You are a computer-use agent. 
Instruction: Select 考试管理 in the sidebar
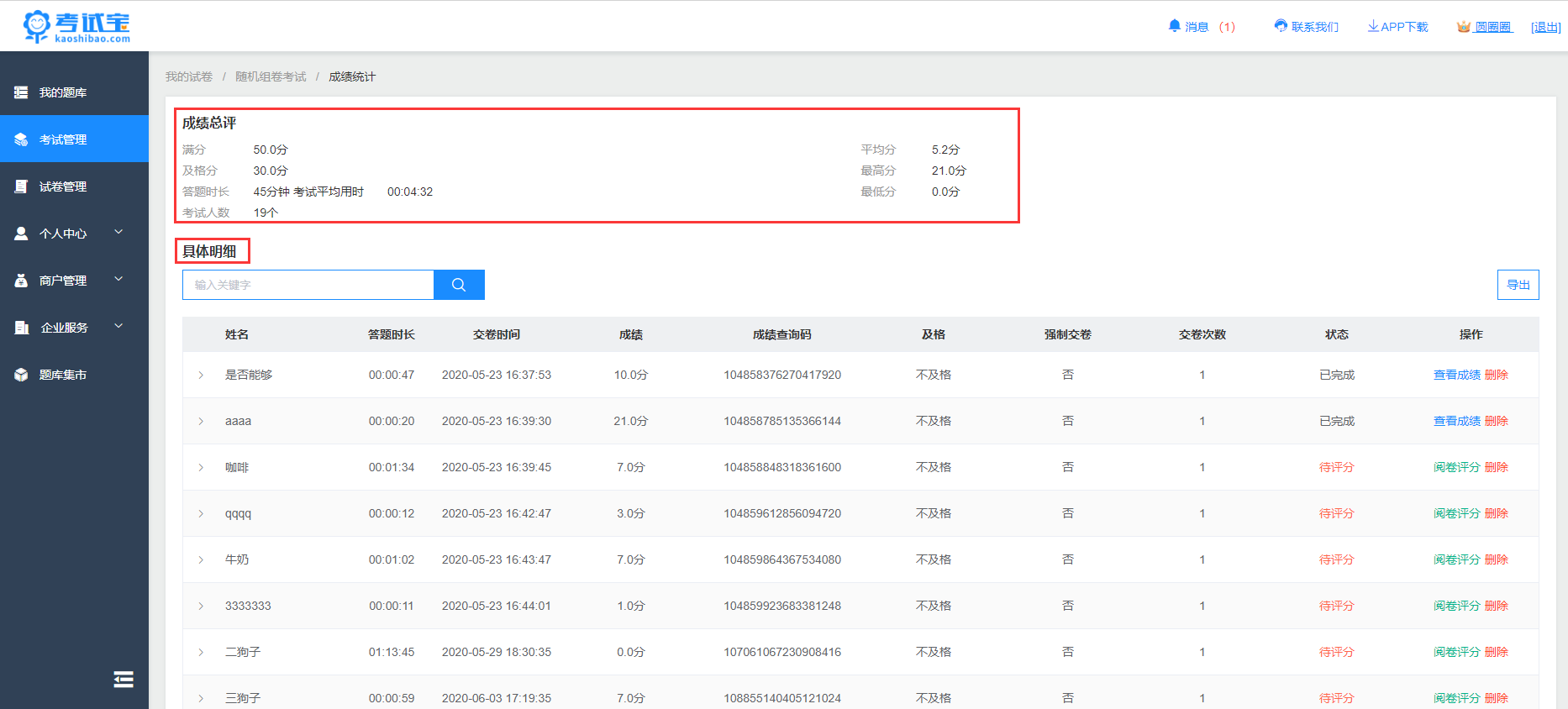[74, 139]
